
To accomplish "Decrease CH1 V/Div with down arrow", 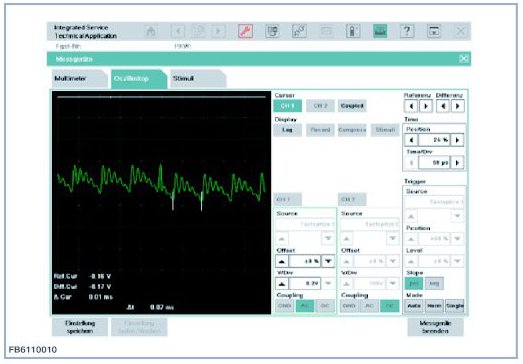I will coord(328,284).
